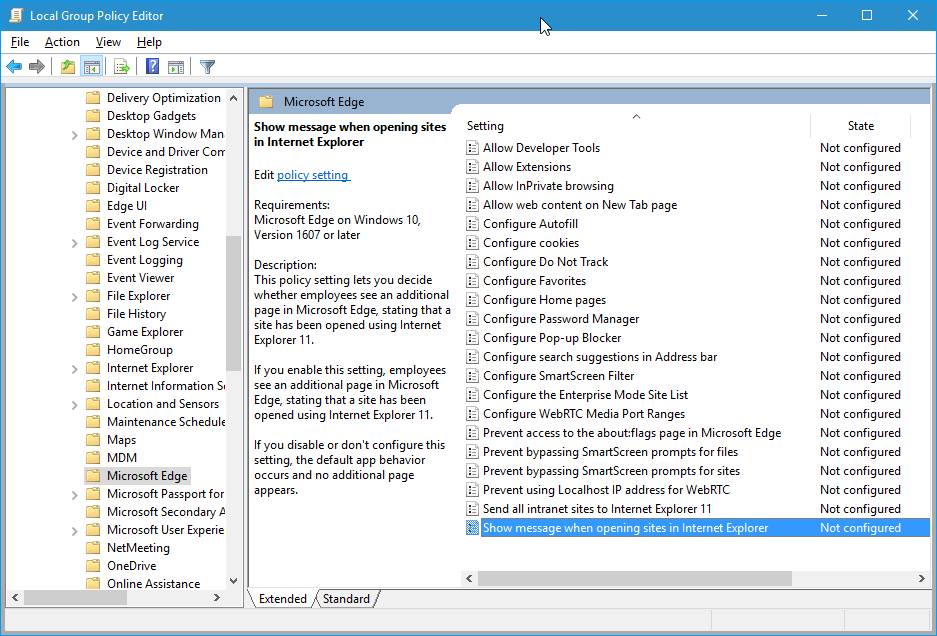The image size is (937, 636).
Task: Open Help via the blue question mark icon
Action: 152,66
